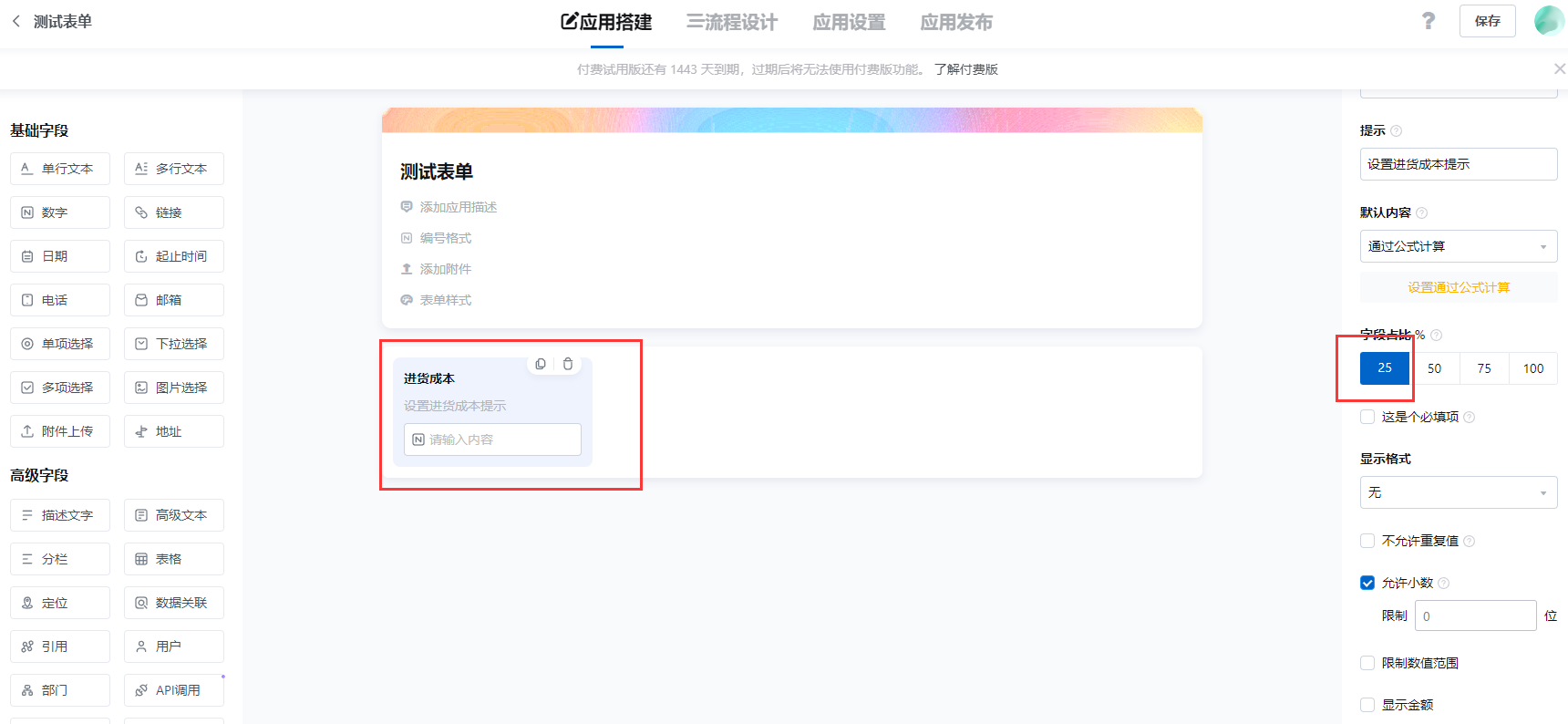Open the 应用发布 tab
Screen dimensions: 1568x724
[955, 22]
